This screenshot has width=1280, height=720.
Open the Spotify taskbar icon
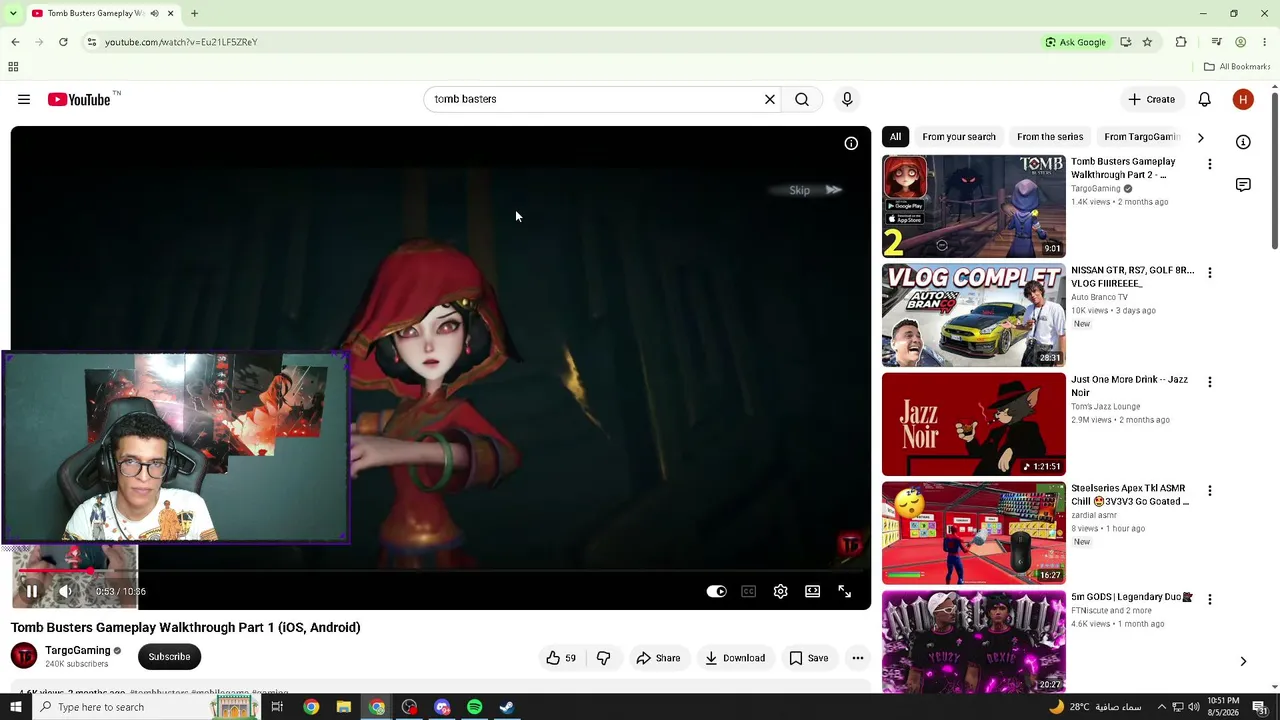point(475,707)
